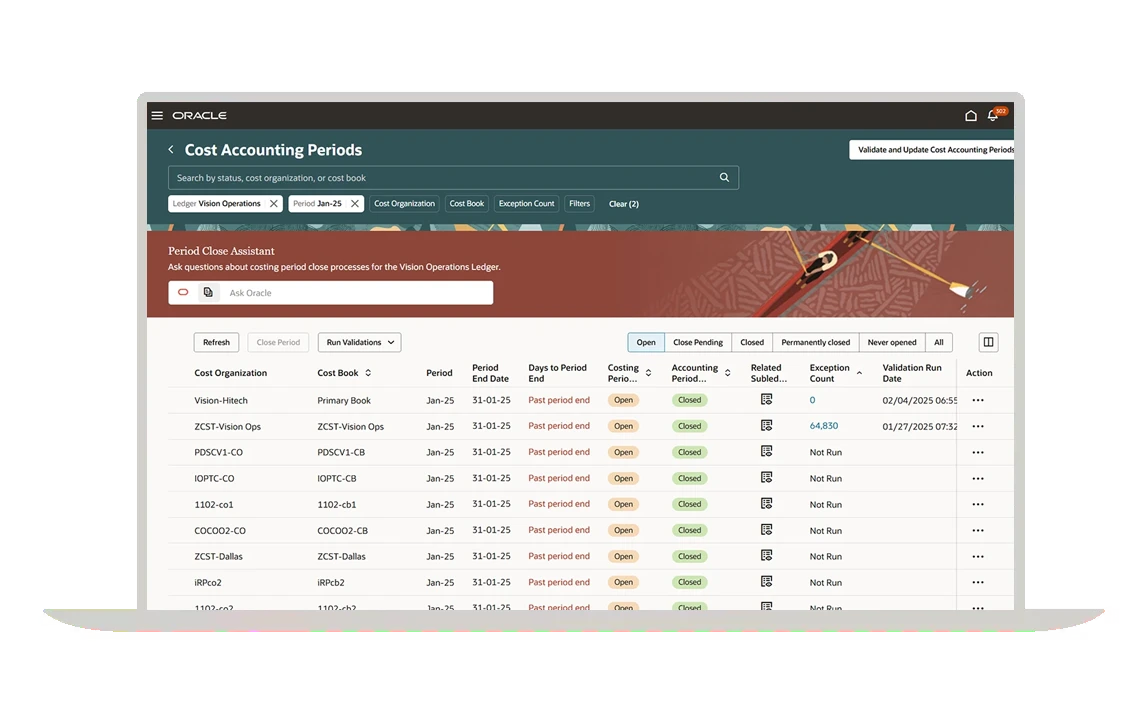
Task: Open the 0 exception count link
Action: click(813, 400)
